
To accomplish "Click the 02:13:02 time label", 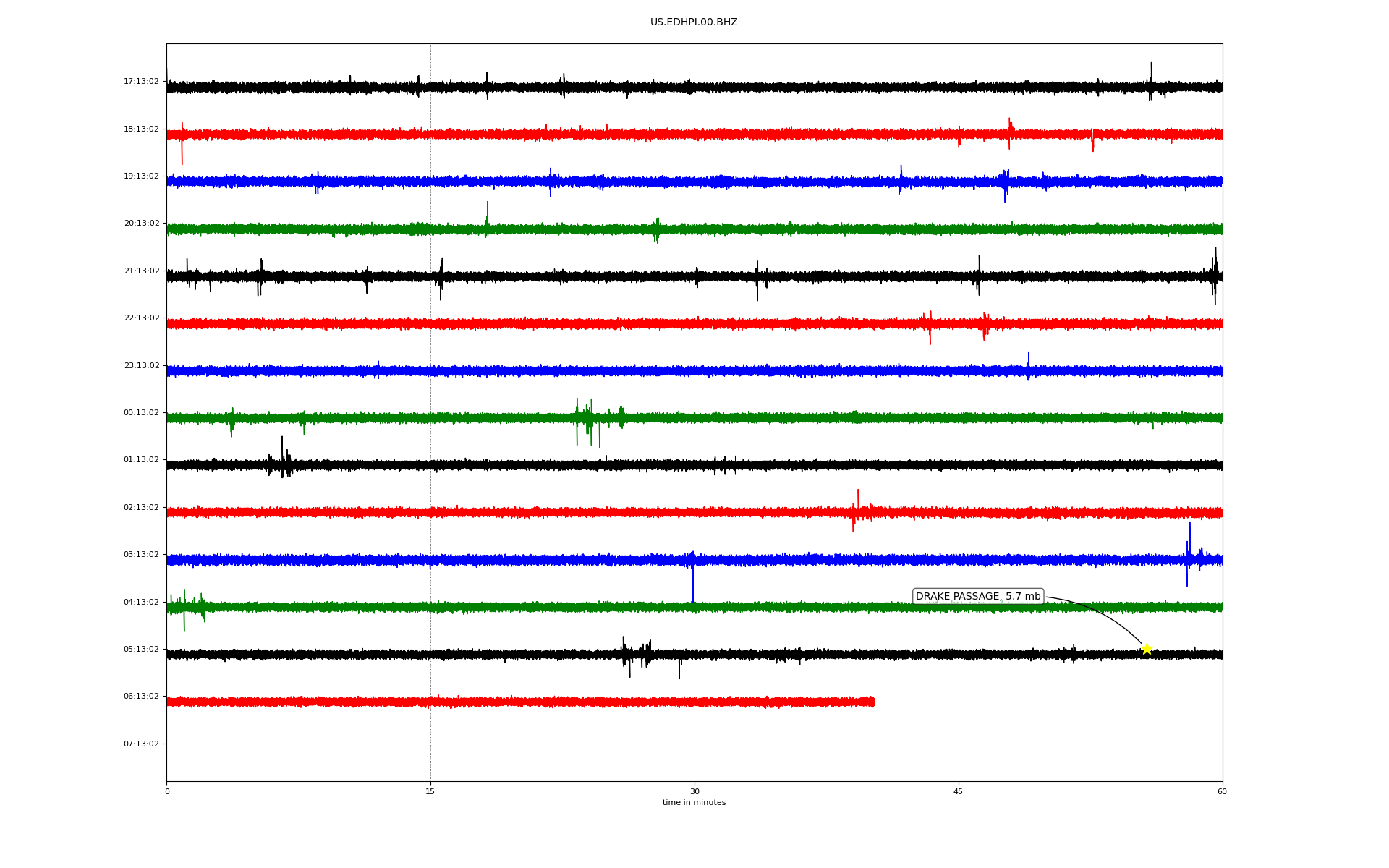I will click(x=141, y=508).
